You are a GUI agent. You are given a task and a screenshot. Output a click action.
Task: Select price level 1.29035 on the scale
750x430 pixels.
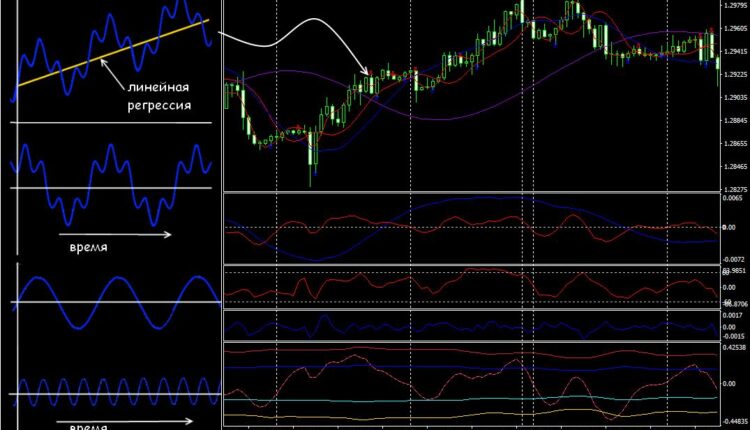point(736,98)
